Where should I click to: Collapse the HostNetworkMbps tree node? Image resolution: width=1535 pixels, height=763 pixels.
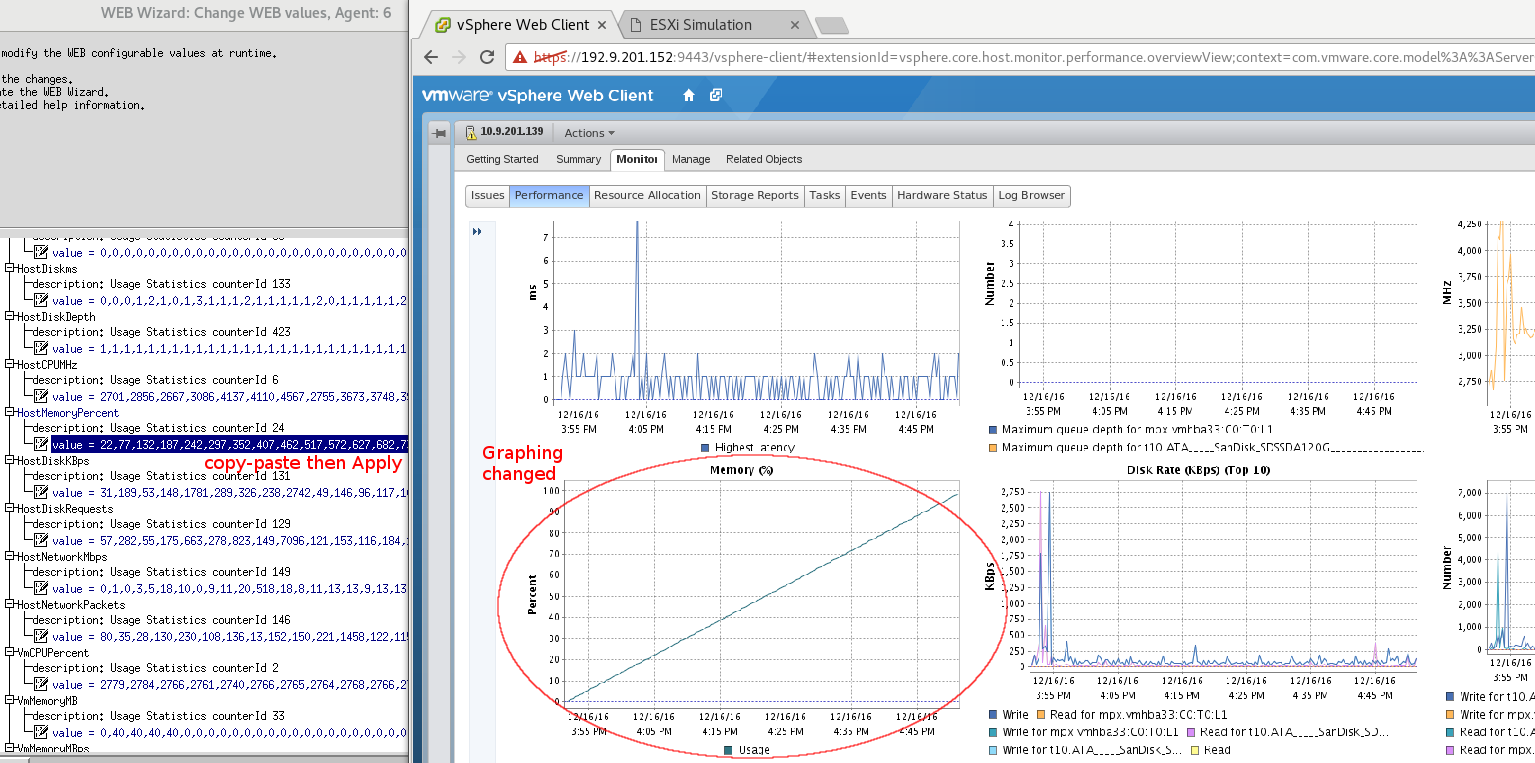pos(10,556)
